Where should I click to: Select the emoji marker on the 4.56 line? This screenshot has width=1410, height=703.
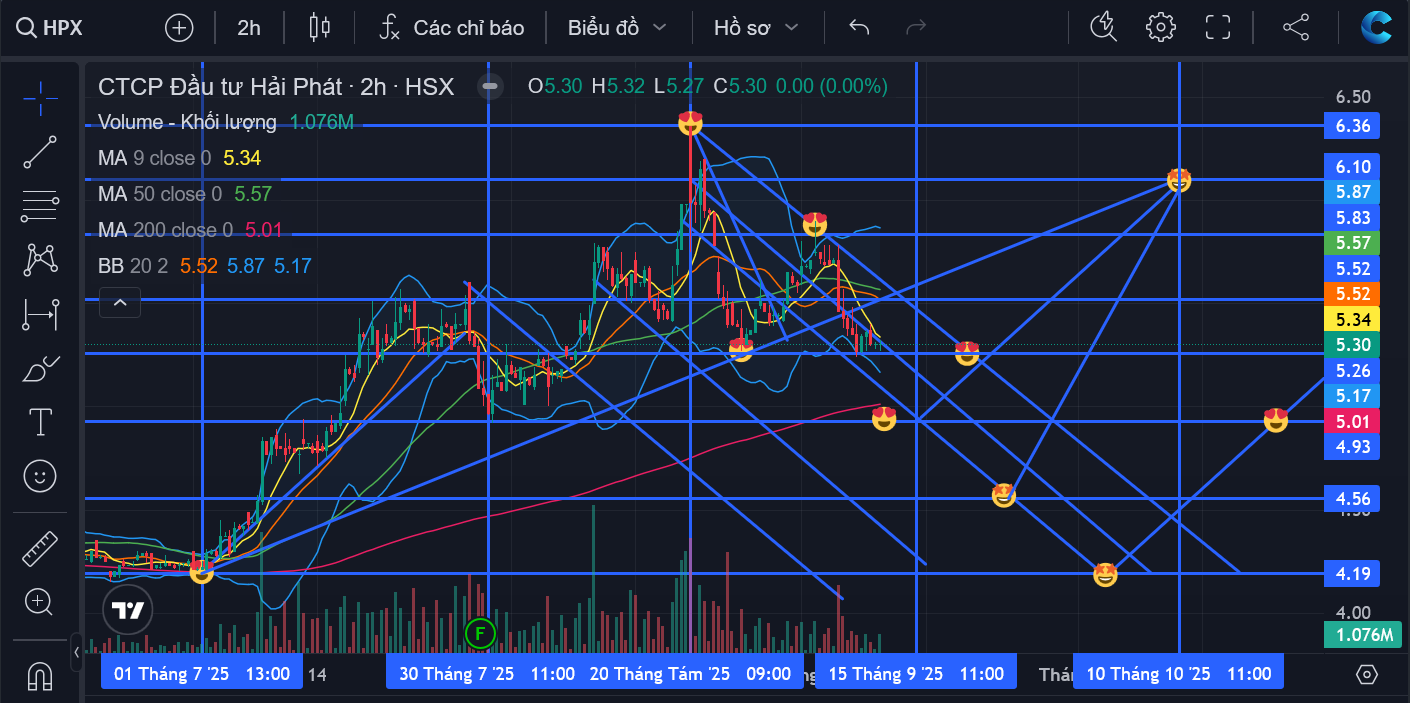click(x=1003, y=495)
